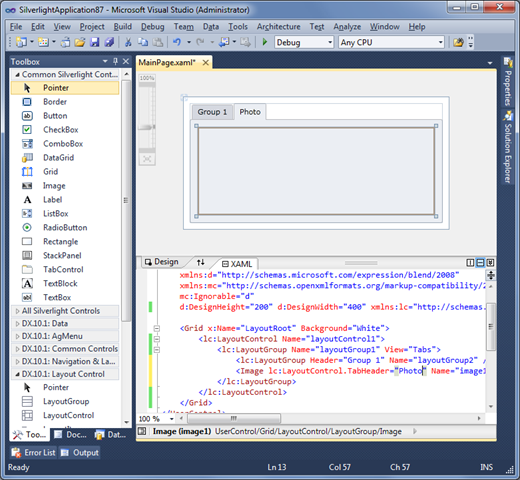
Task: Open the Debug configuration dropdown
Action: pos(330,42)
